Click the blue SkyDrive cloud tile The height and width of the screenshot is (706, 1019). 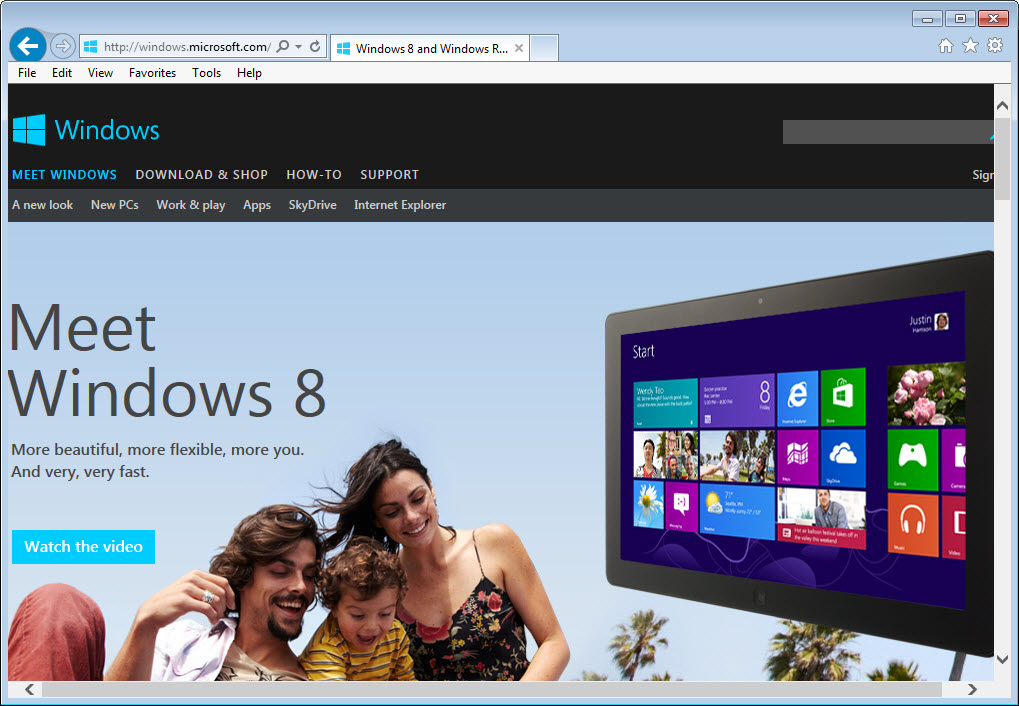coord(843,458)
